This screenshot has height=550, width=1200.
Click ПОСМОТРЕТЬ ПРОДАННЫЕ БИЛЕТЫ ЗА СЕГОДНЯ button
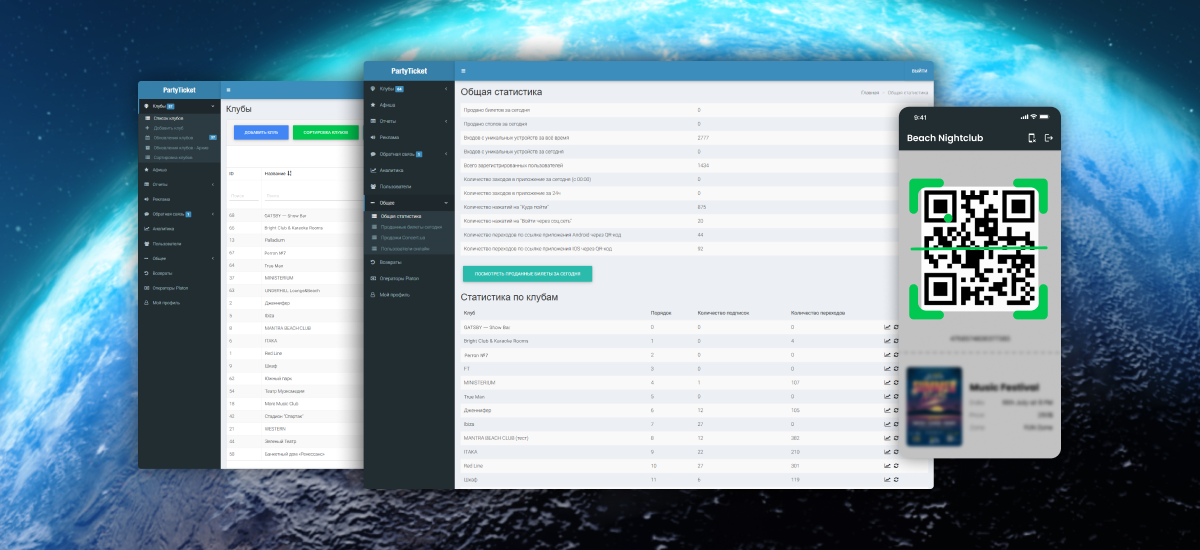pyautogui.click(x=527, y=273)
